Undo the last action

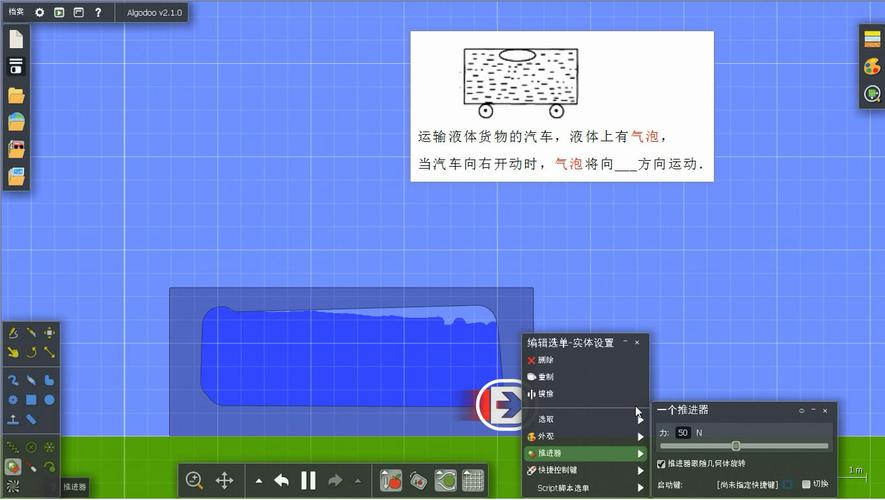coord(281,481)
